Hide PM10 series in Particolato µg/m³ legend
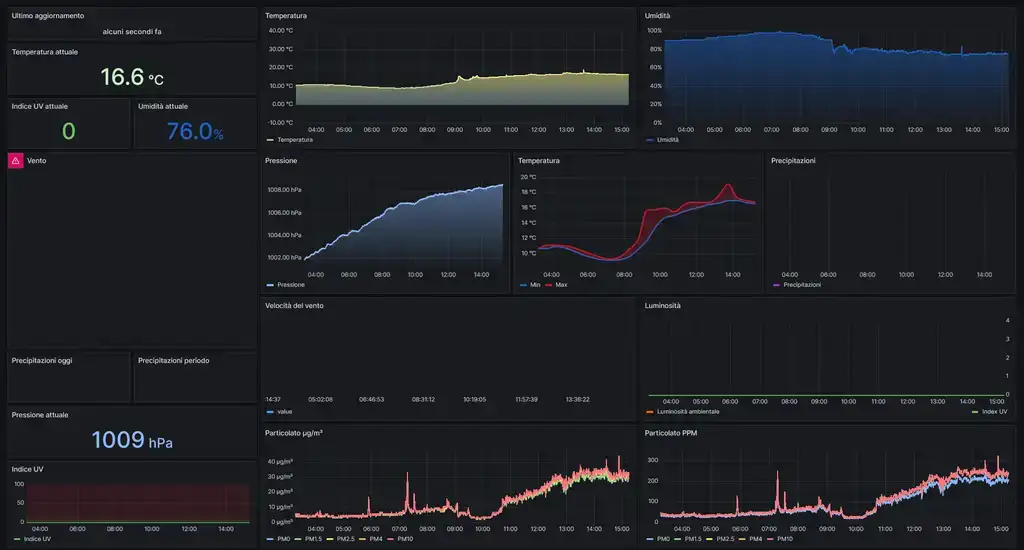The width and height of the screenshot is (1024, 550). point(405,539)
